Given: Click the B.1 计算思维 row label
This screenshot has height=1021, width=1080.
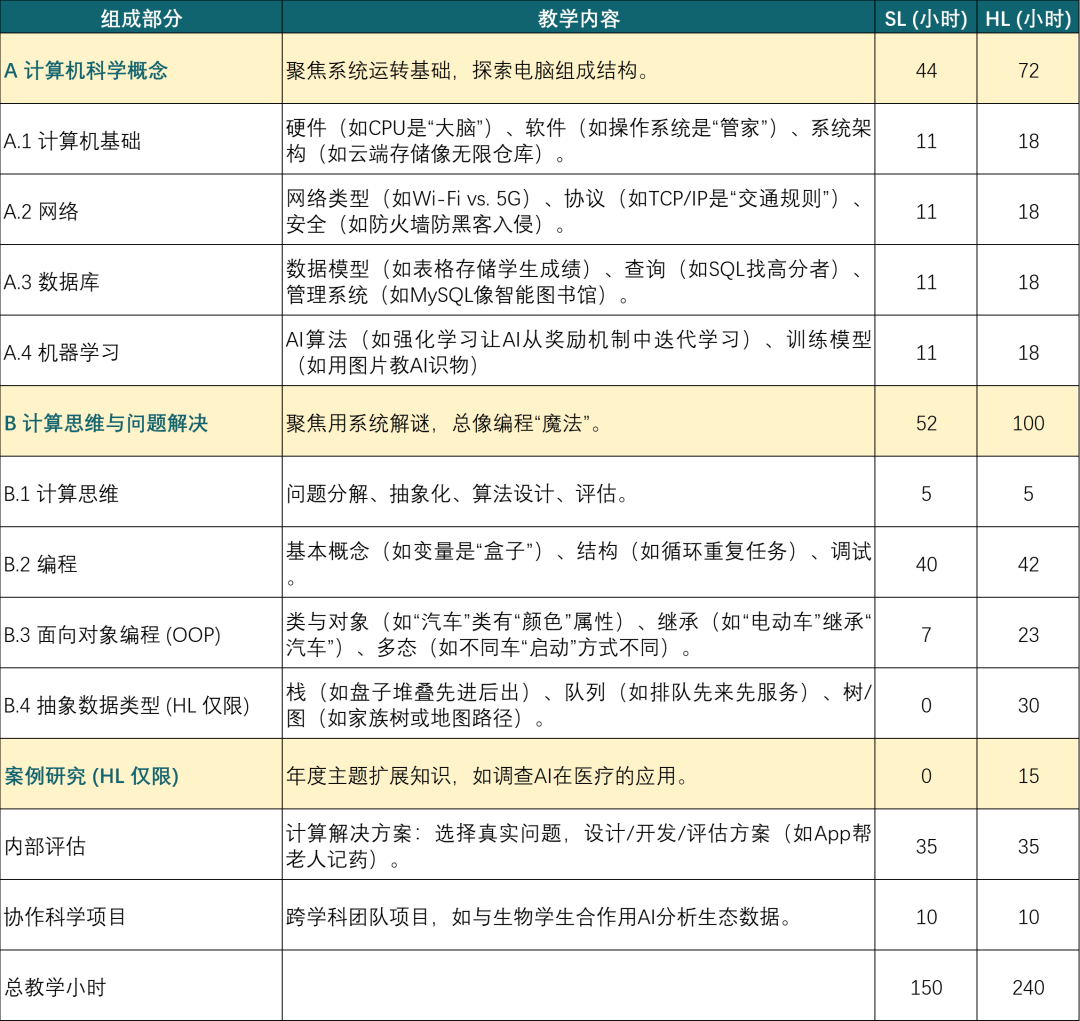Looking at the screenshot, I should [61, 494].
